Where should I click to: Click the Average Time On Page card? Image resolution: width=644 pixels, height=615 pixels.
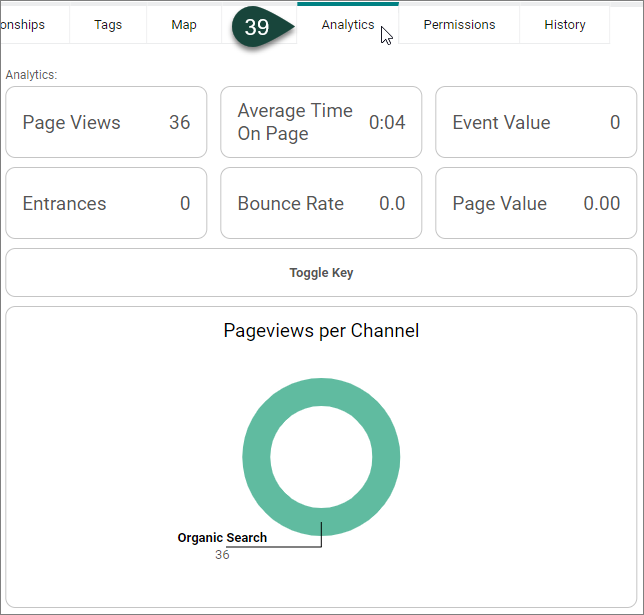(x=321, y=123)
